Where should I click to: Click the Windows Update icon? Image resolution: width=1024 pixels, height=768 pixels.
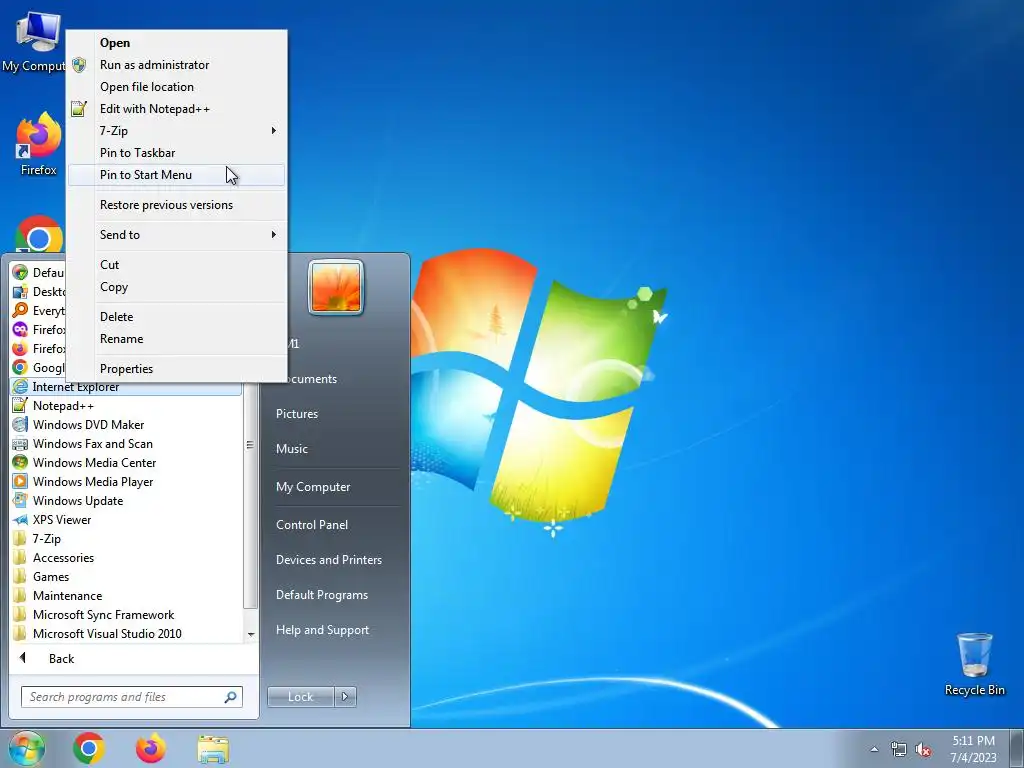click(x=20, y=500)
